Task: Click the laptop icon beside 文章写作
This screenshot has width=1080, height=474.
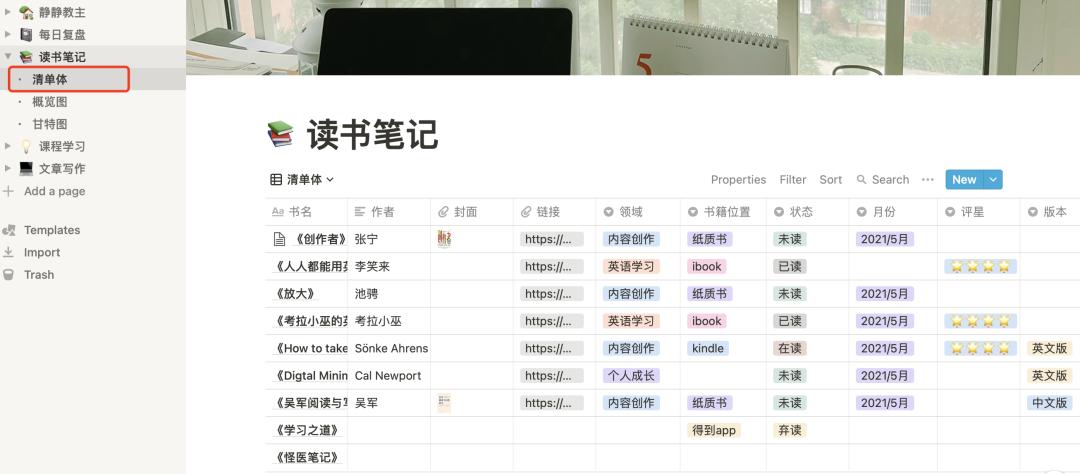Action: tap(26, 168)
